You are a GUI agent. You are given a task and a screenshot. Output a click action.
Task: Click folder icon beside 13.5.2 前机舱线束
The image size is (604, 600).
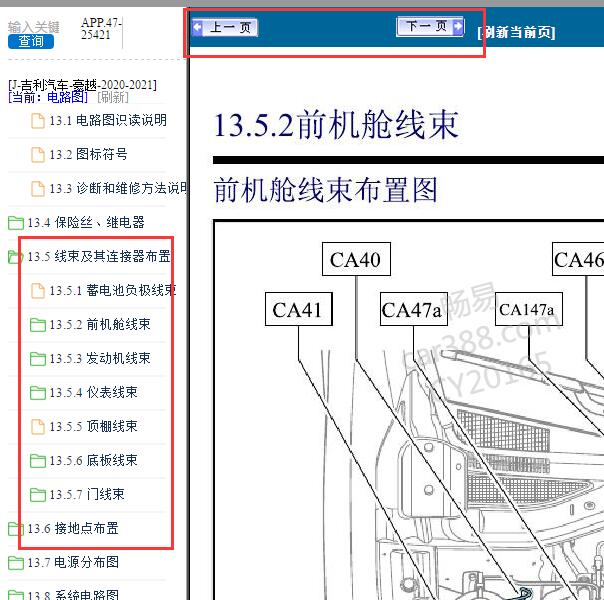click(x=38, y=325)
